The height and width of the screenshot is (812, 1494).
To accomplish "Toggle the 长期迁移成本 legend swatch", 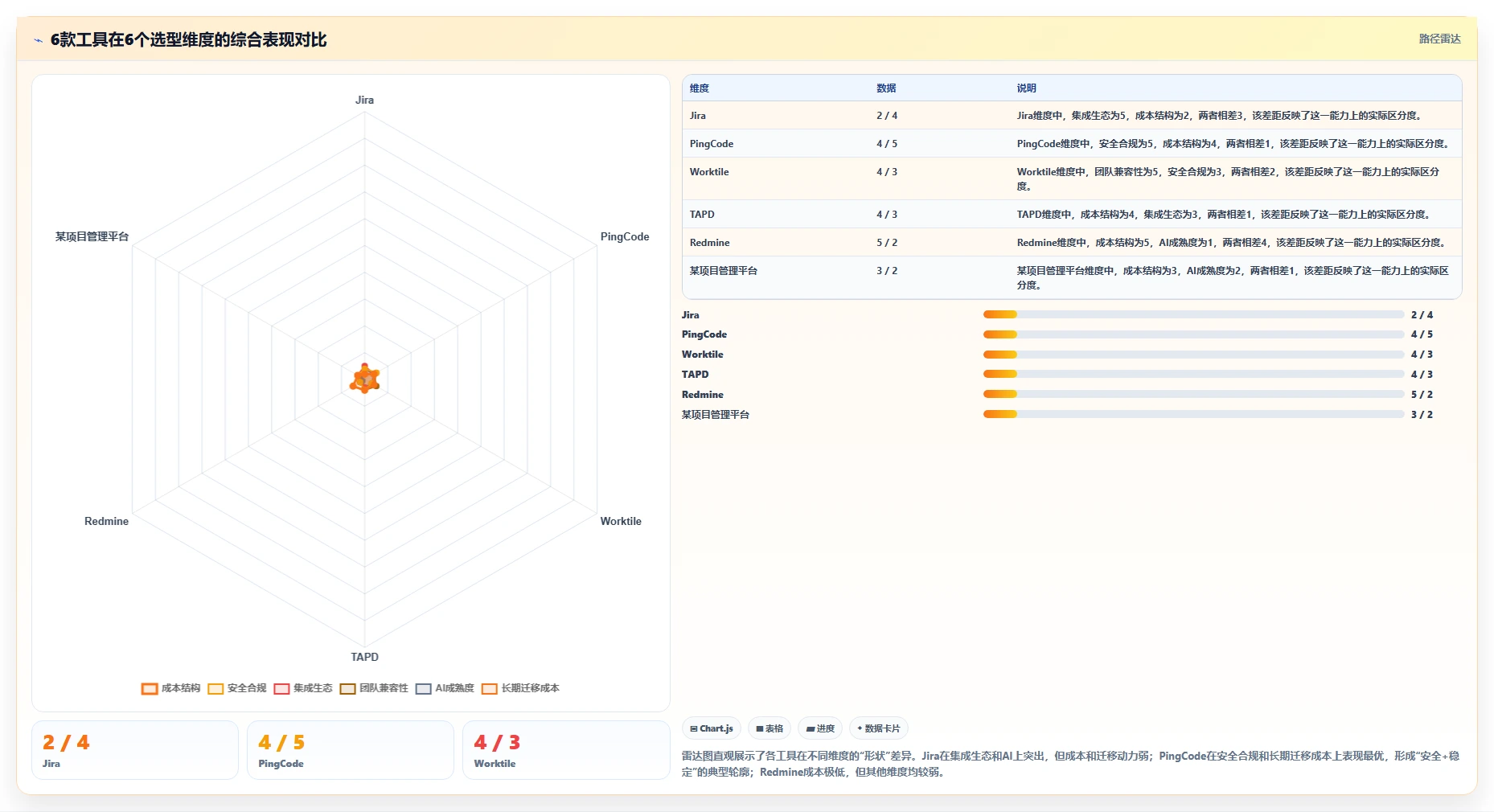I will tap(489, 689).
